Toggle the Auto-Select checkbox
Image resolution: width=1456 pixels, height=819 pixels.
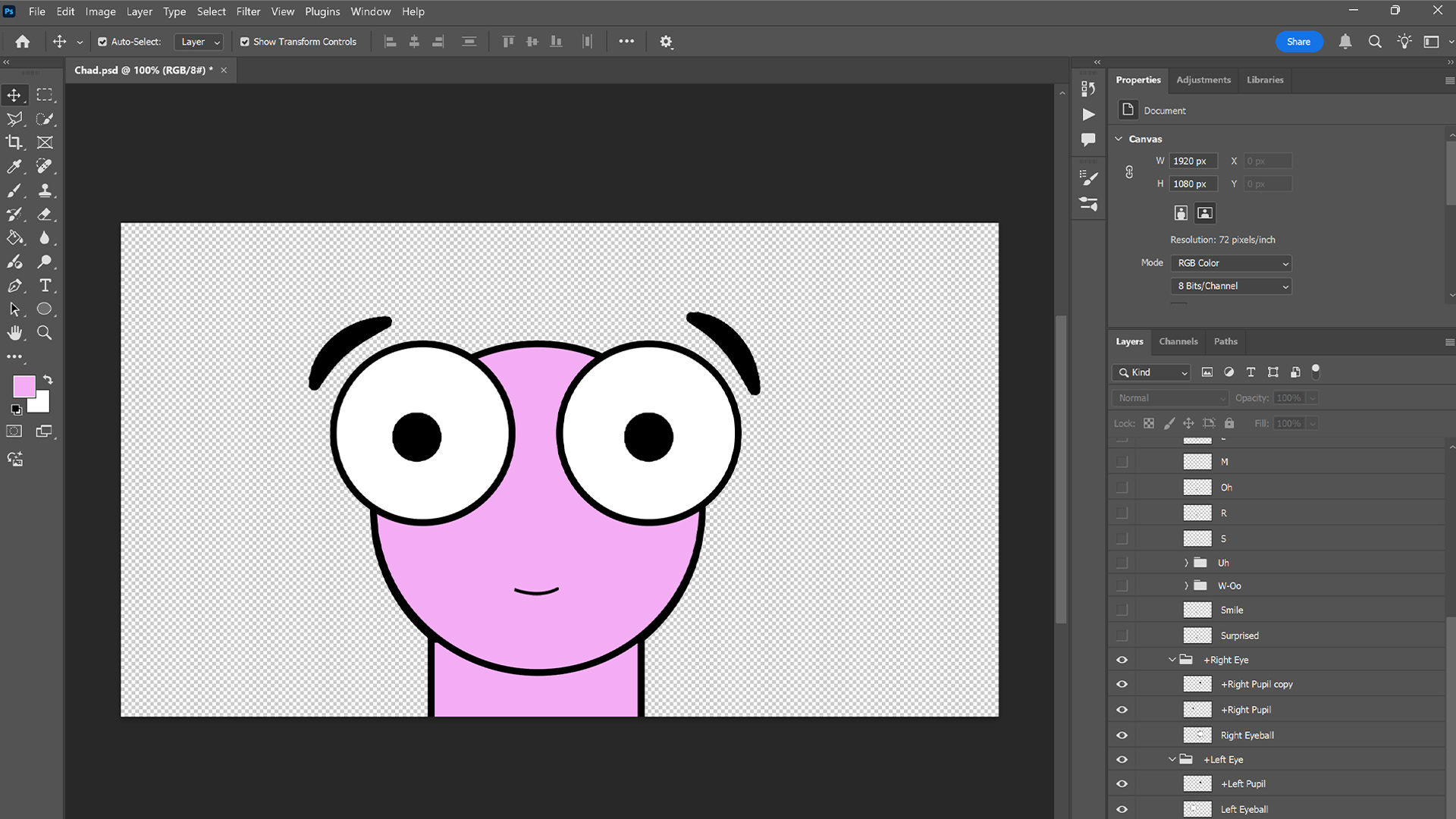(x=102, y=42)
